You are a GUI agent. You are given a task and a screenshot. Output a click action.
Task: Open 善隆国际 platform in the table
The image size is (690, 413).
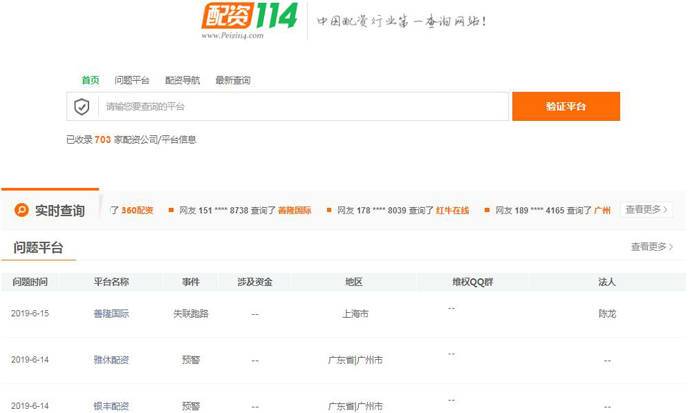pyautogui.click(x=111, y=313)
